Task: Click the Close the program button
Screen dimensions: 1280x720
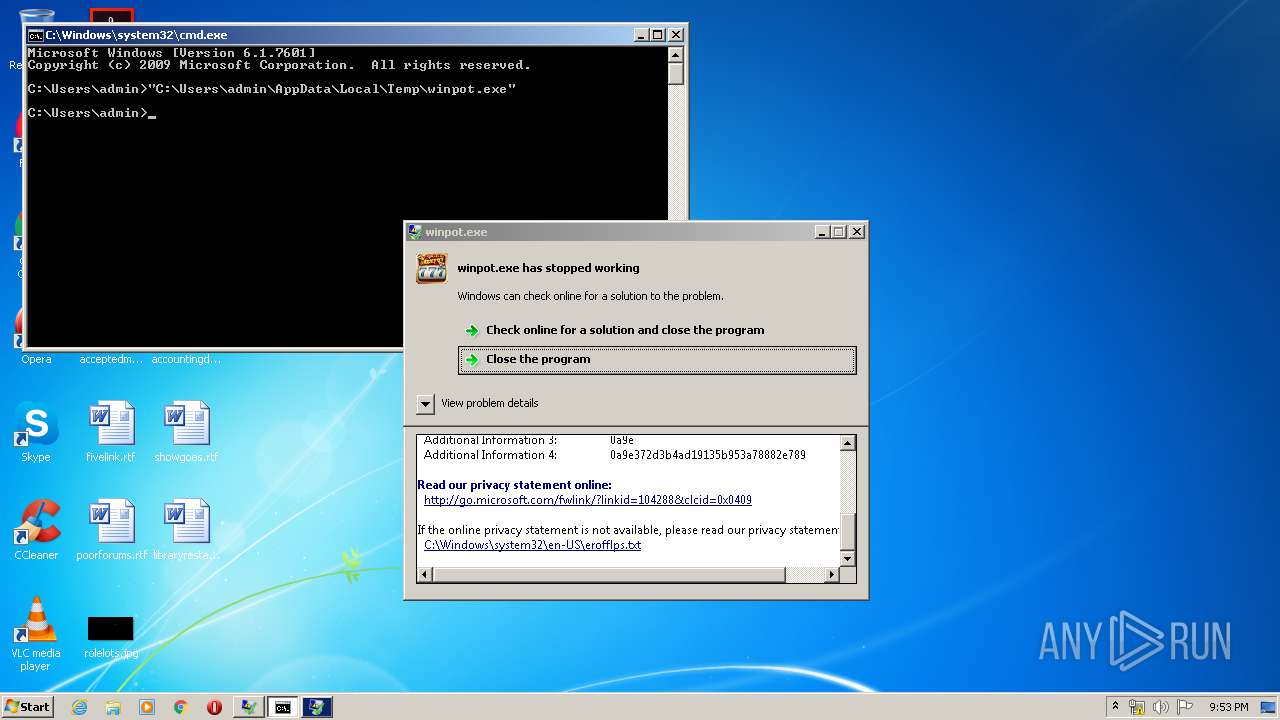Action: tap(657, 360)
